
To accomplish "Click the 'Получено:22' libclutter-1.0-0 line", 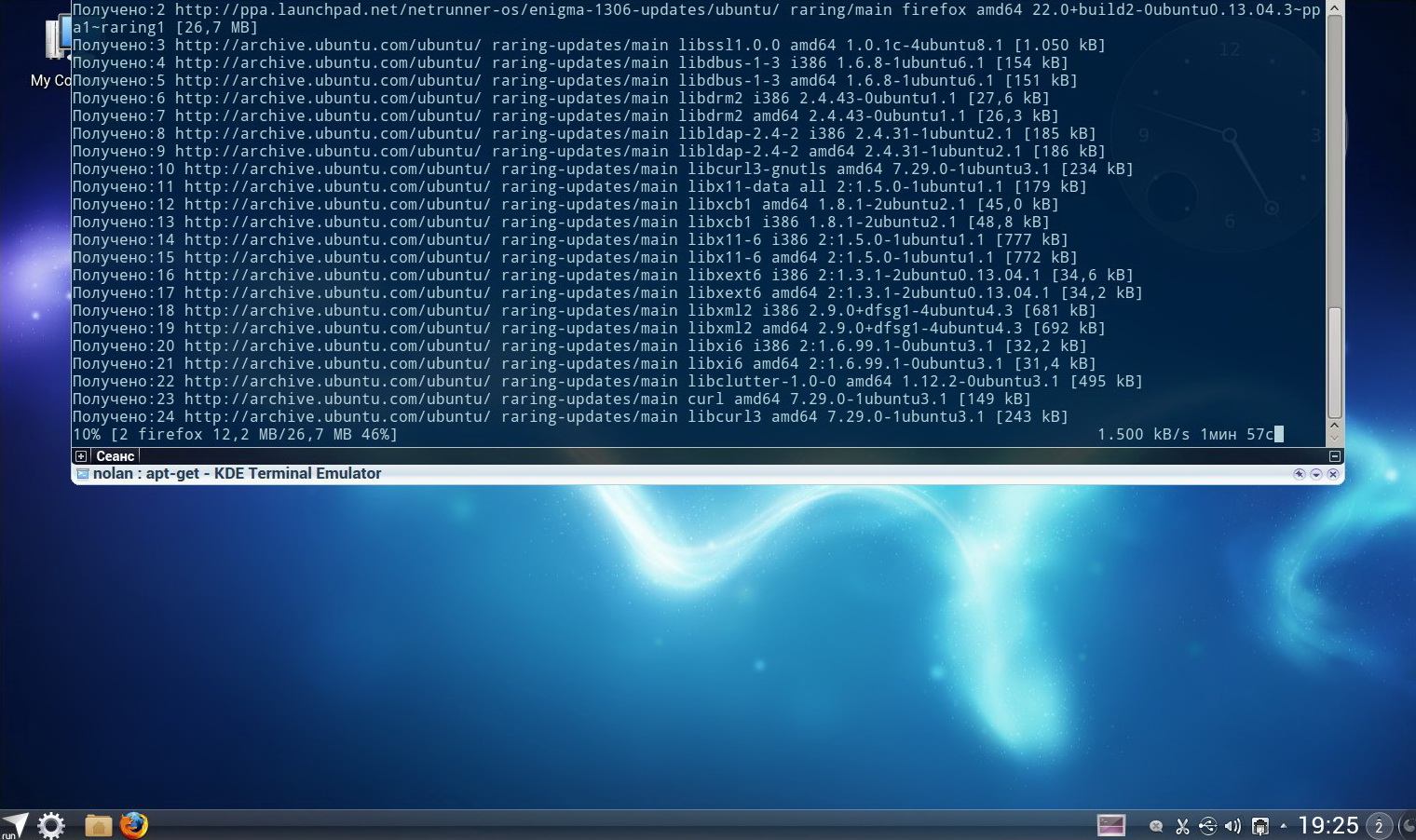I will [607, 381].
